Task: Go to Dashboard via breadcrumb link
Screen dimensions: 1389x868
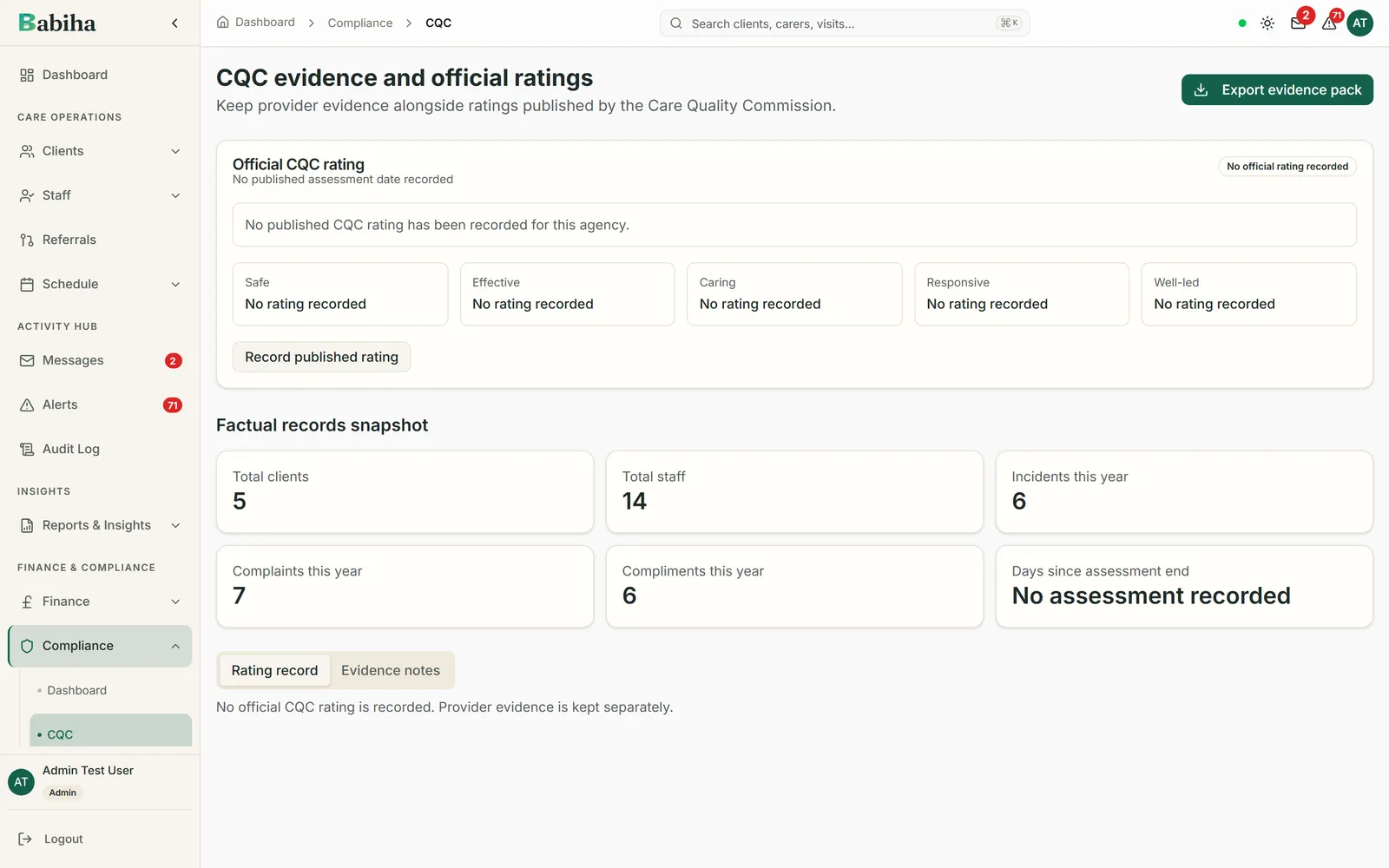Action: (x=265, y=23)
